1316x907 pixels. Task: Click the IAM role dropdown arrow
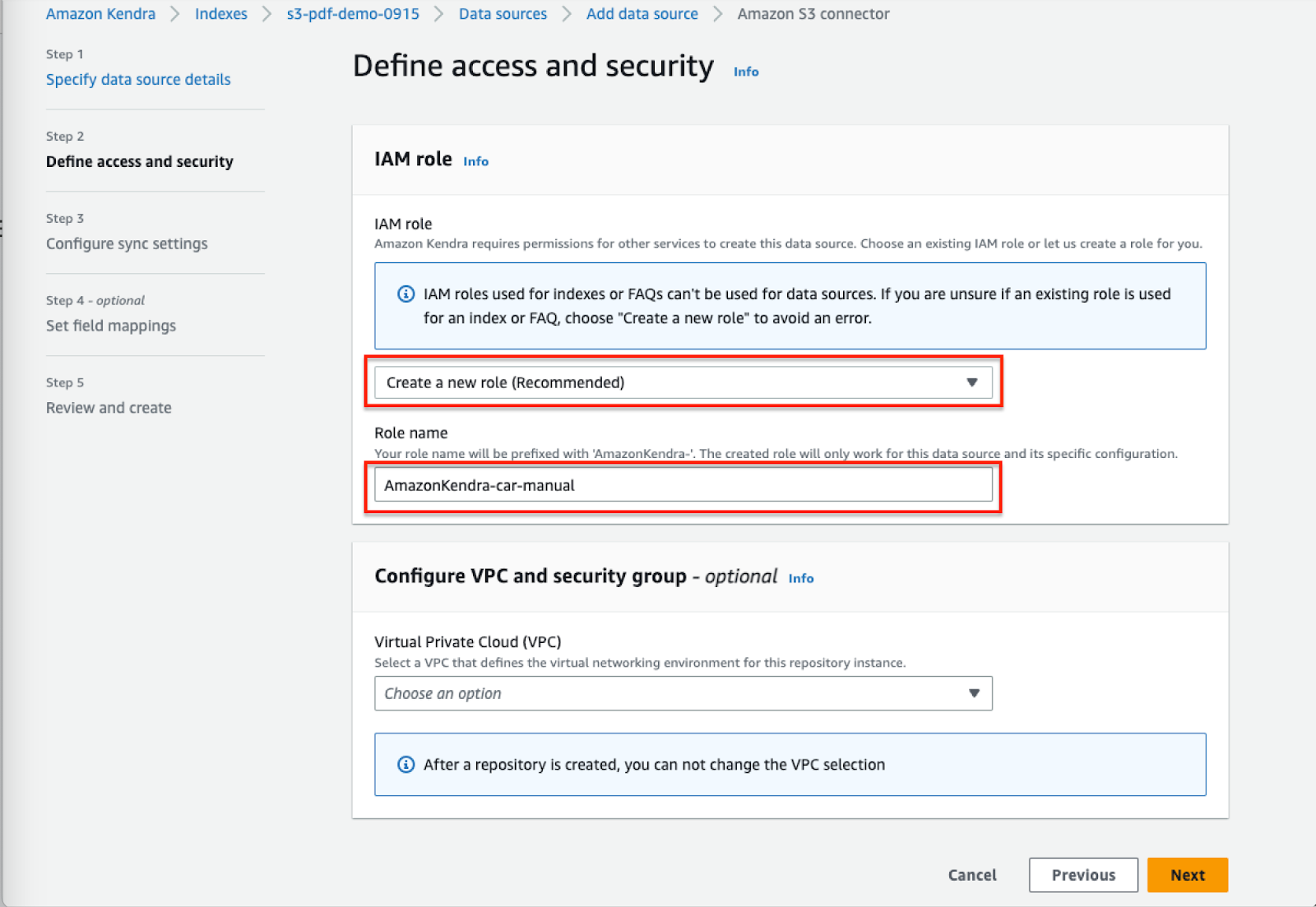(x=972, y=382)
